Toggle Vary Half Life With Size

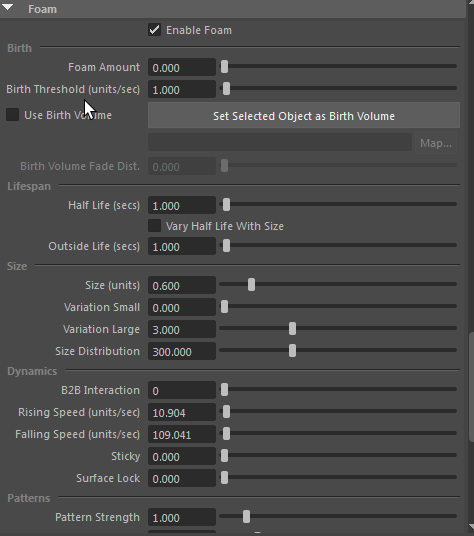[x=154, y=226]
